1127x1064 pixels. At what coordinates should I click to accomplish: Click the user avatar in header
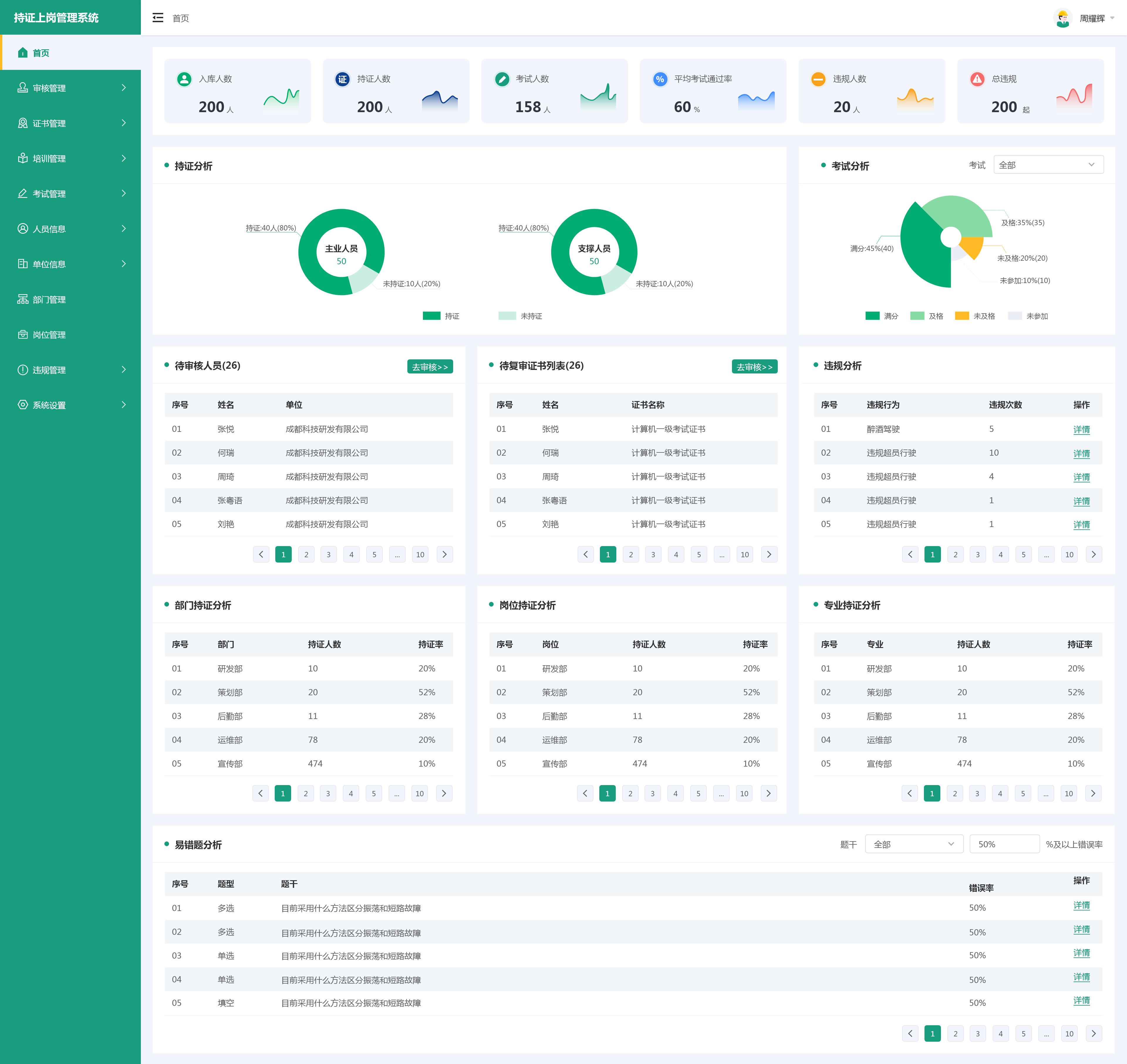click(x=1063, y=18)
